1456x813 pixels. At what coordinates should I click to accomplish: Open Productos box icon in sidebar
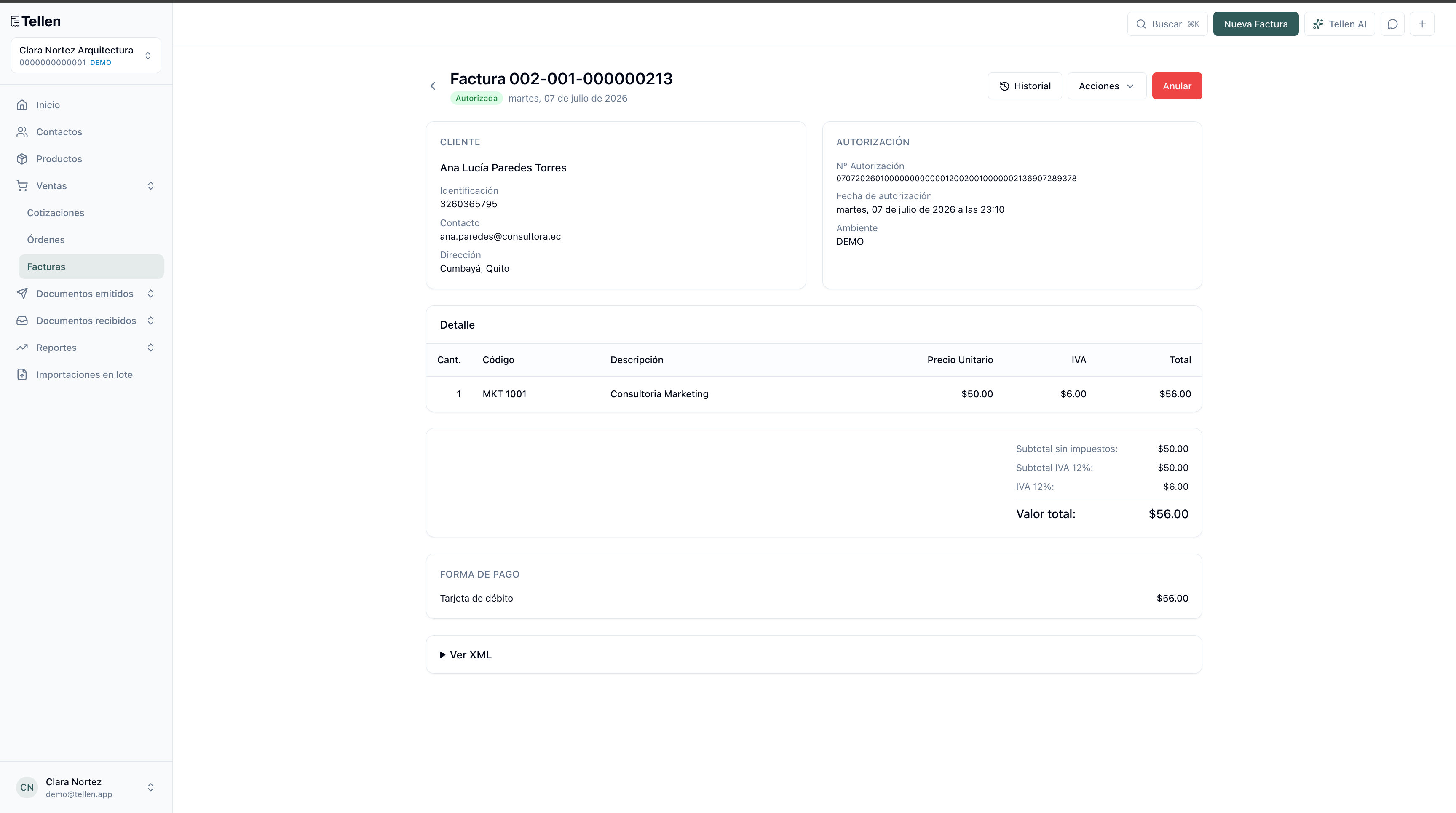(x=22, y=159)
